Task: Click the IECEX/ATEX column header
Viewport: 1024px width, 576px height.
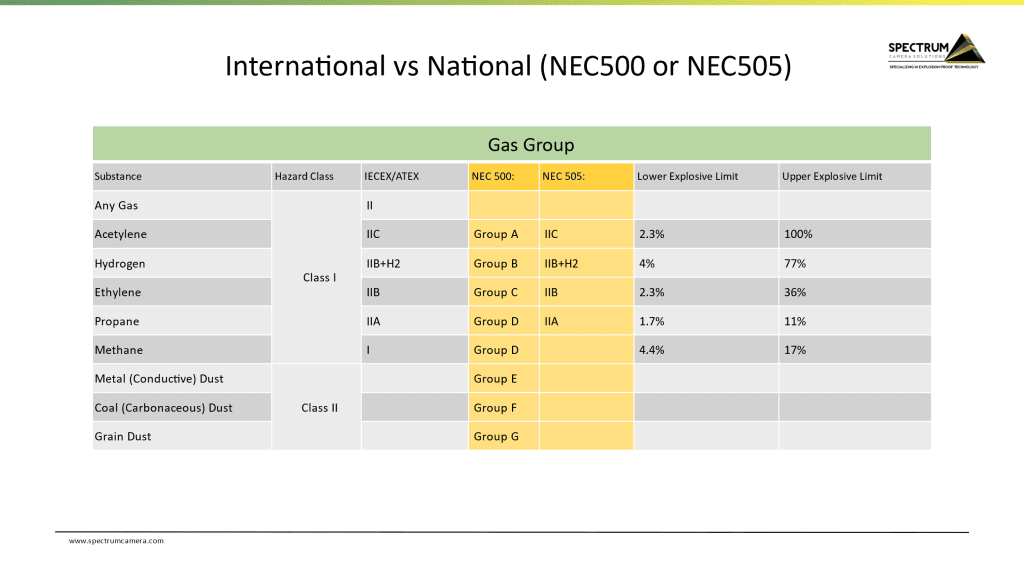Action: point(415,176)
